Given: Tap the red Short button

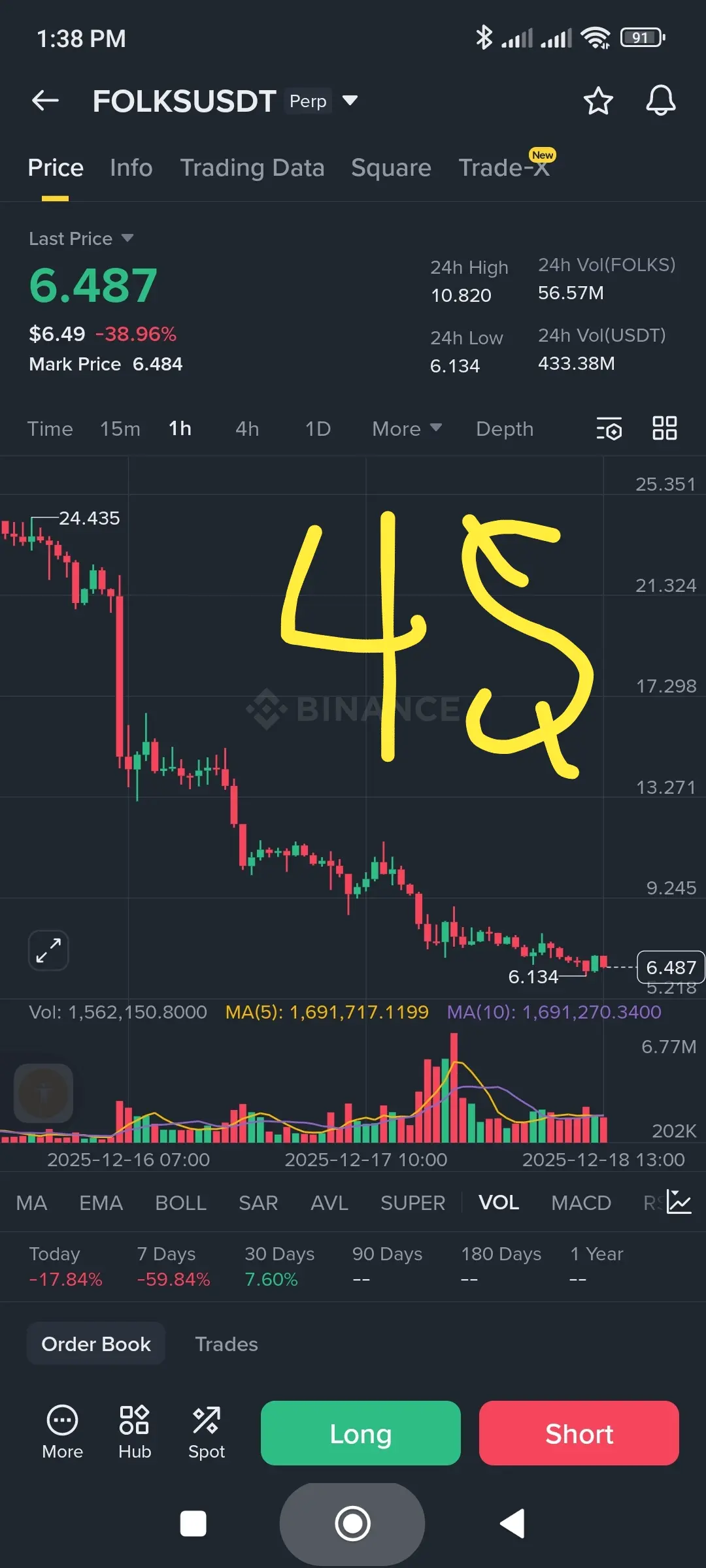Looking at the screenshot, I should tap(579, 1433).
